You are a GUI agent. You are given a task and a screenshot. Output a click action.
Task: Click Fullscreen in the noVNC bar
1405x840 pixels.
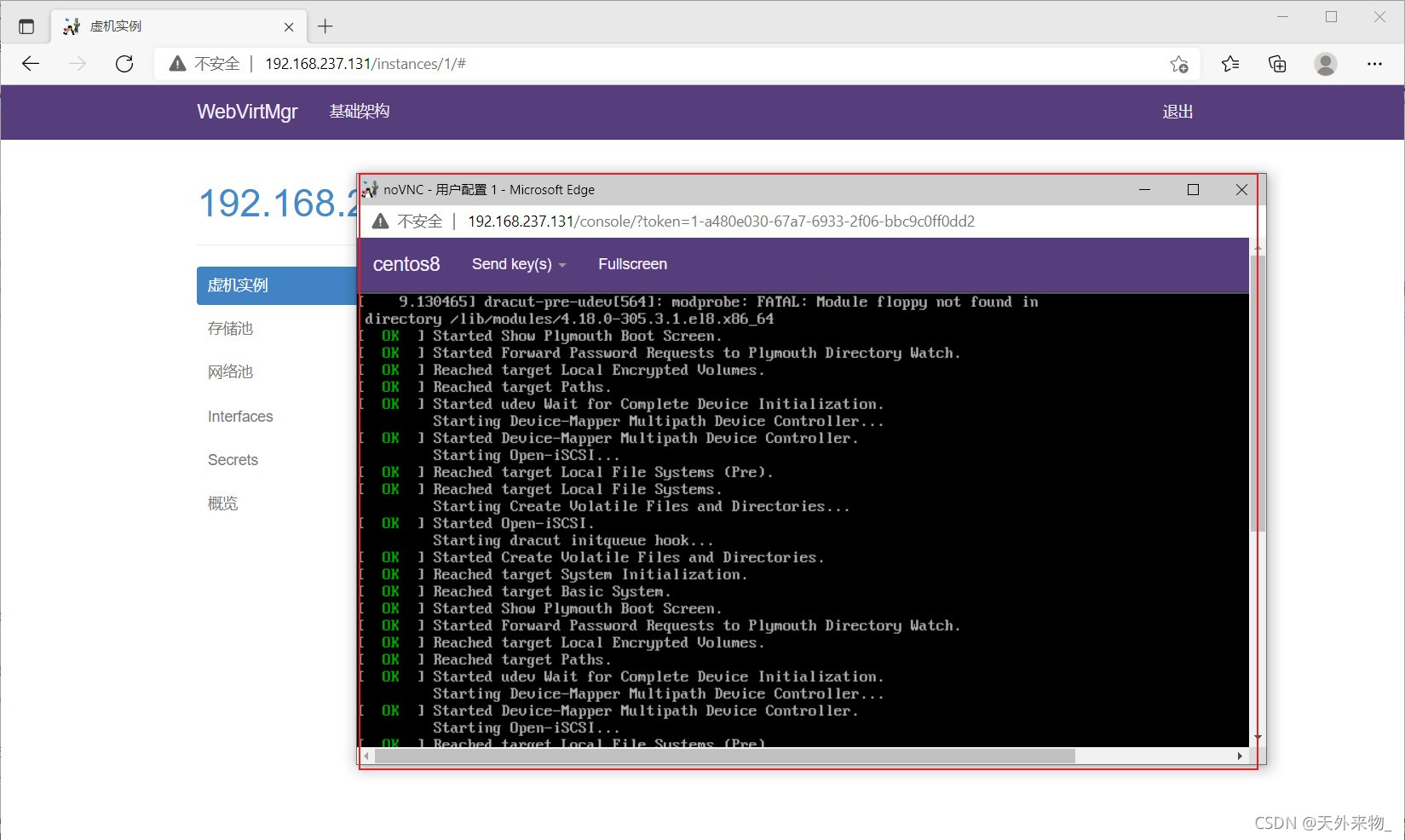click(x=632, y=264)
